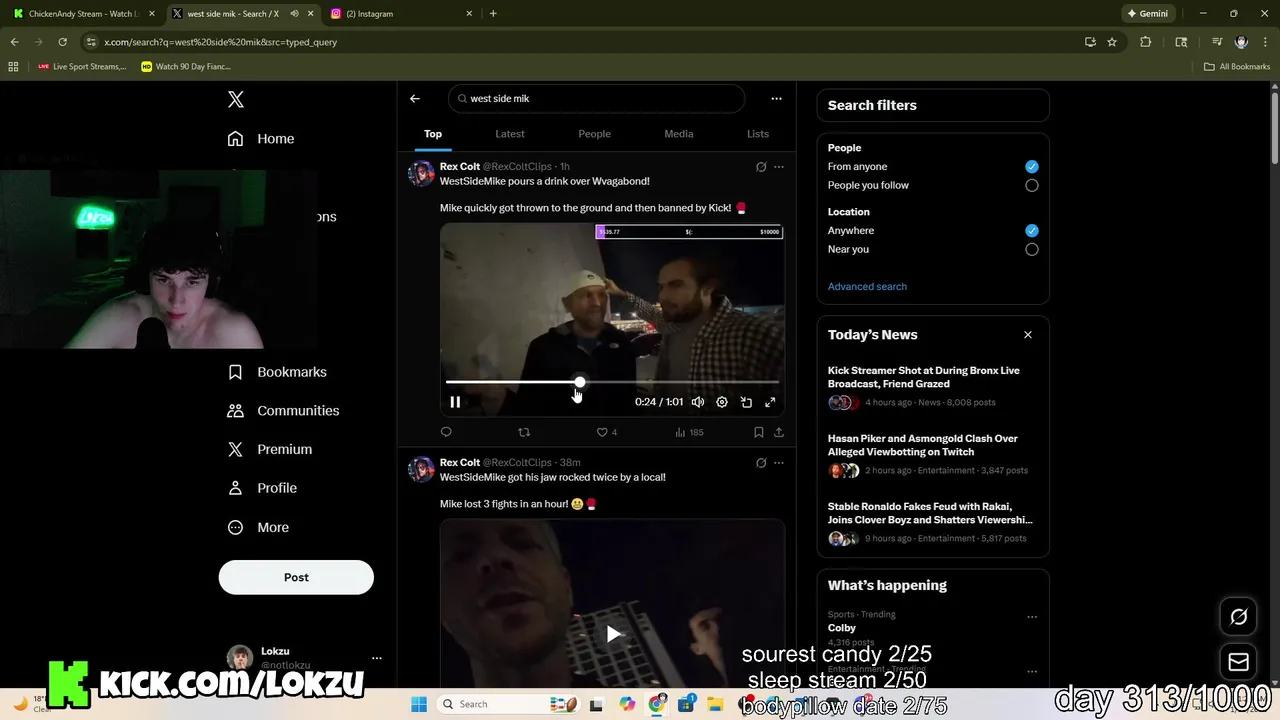1280x720 pixels.
Task: Bookmark the first Rex Colt post
Action: coord(759,432)
